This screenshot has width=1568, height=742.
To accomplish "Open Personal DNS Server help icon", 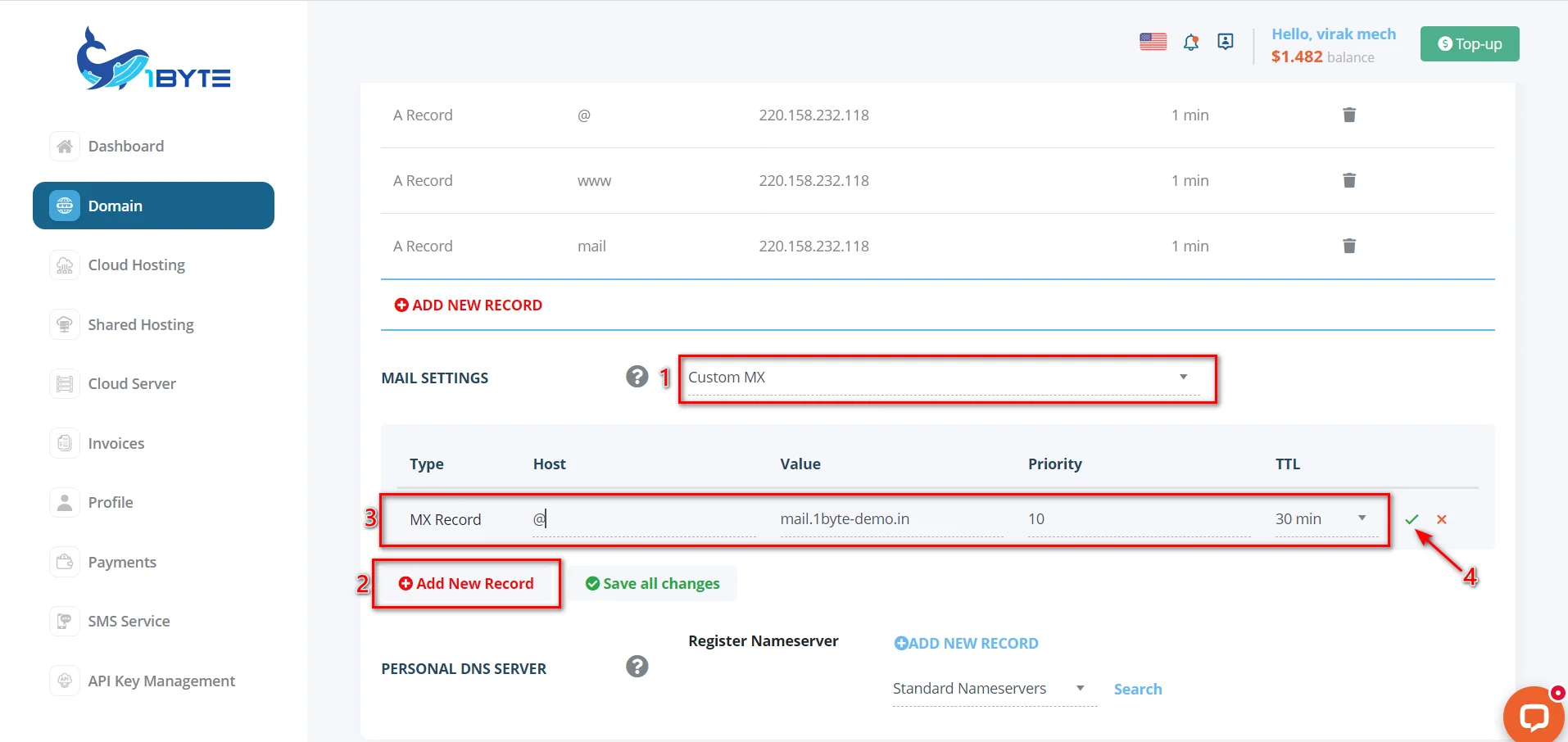I will (x=637, y=667).
